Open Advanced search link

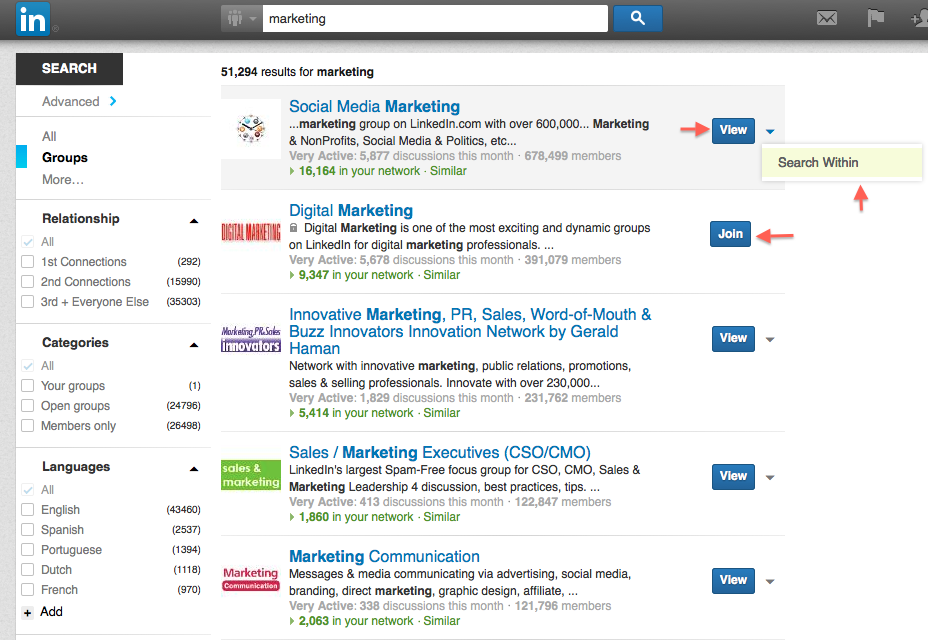[70, 101]
